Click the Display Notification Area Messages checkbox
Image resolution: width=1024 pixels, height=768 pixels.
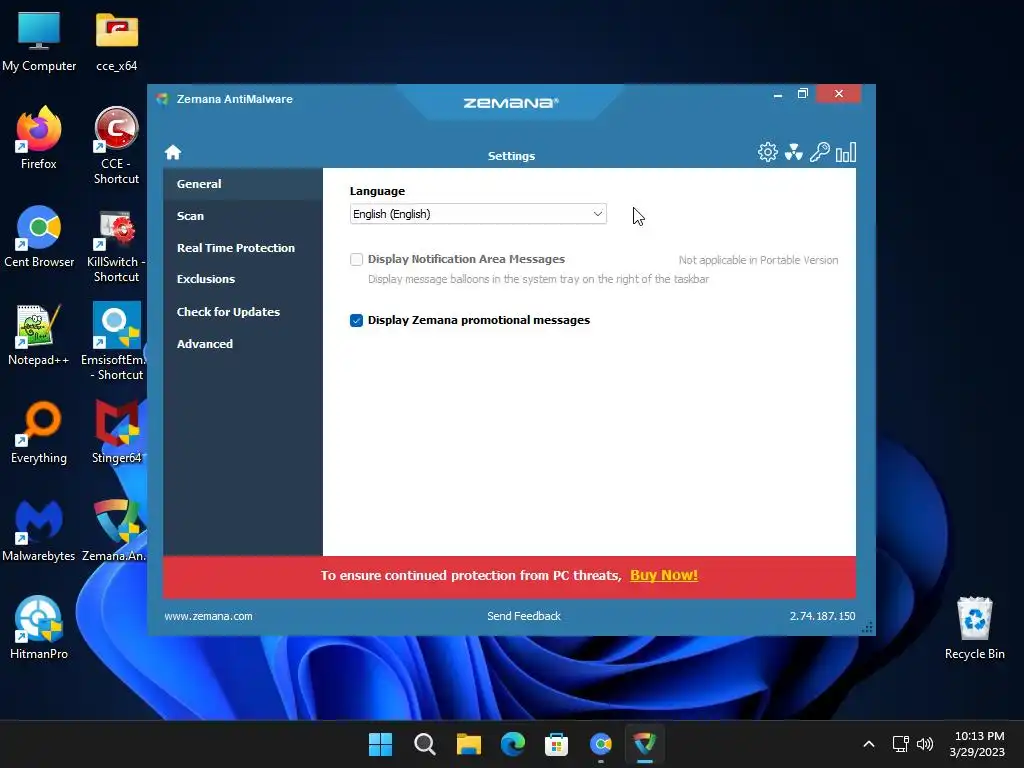coord(356,259)
